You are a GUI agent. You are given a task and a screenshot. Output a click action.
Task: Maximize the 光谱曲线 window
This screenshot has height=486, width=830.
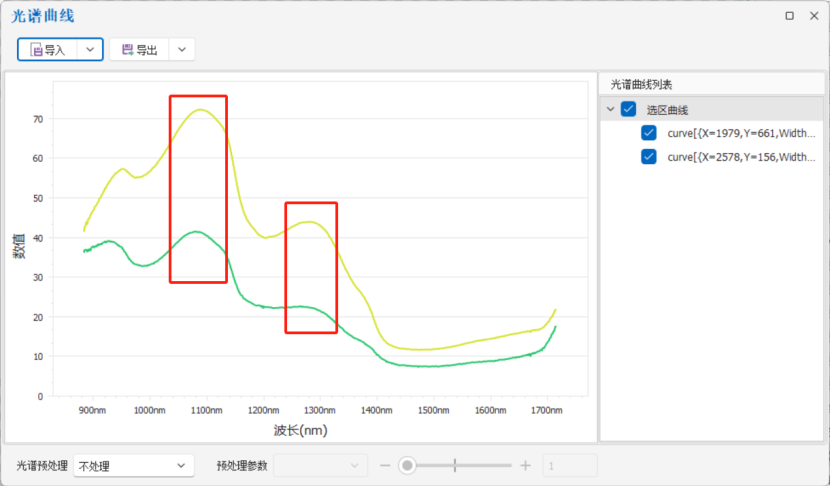[790, 16]
